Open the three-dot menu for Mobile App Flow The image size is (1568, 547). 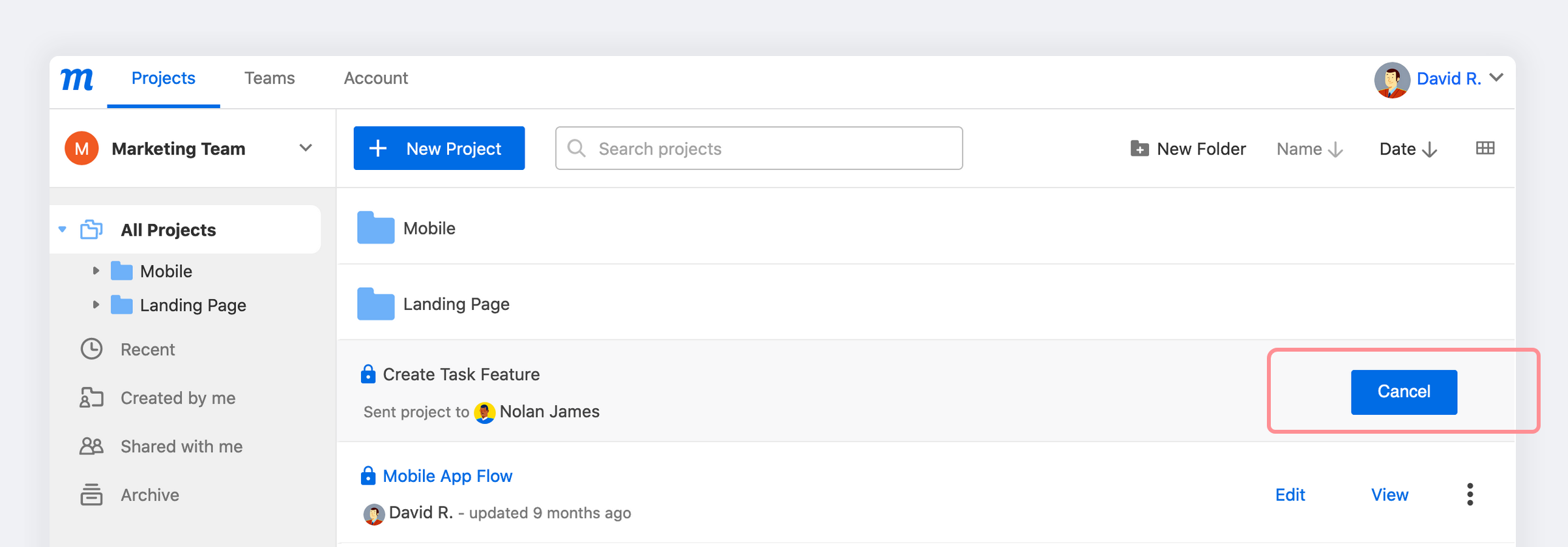point(1470,495)
